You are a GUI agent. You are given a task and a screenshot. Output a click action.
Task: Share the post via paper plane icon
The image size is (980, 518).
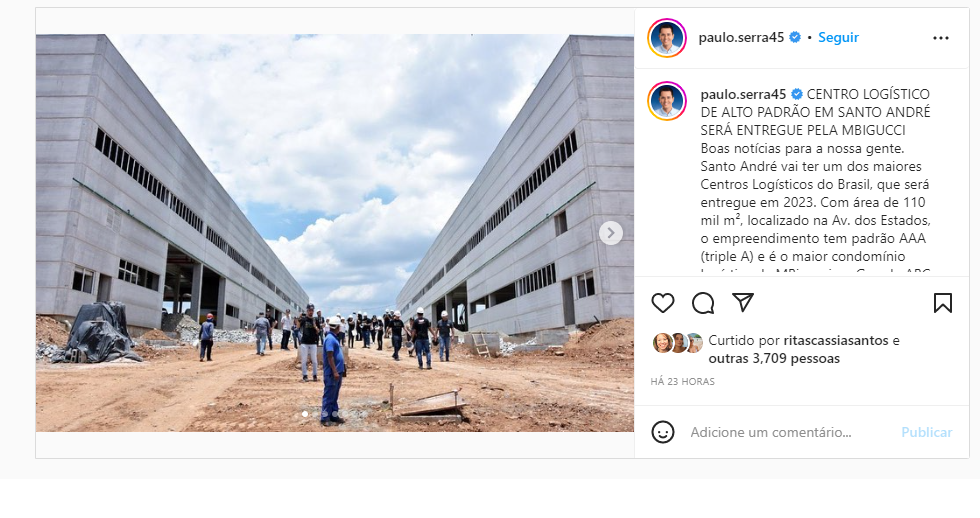pos(743,302)
